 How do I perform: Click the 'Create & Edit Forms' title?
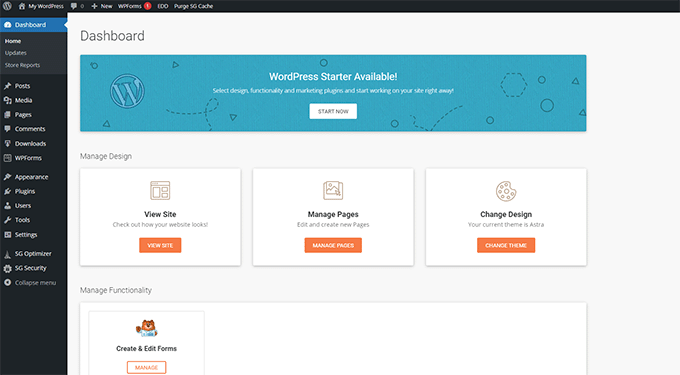pyautogui.click(x=147, y=349)
